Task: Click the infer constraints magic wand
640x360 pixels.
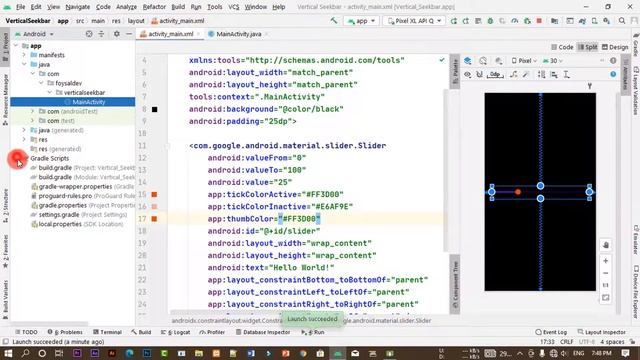Action: point(526,75)
